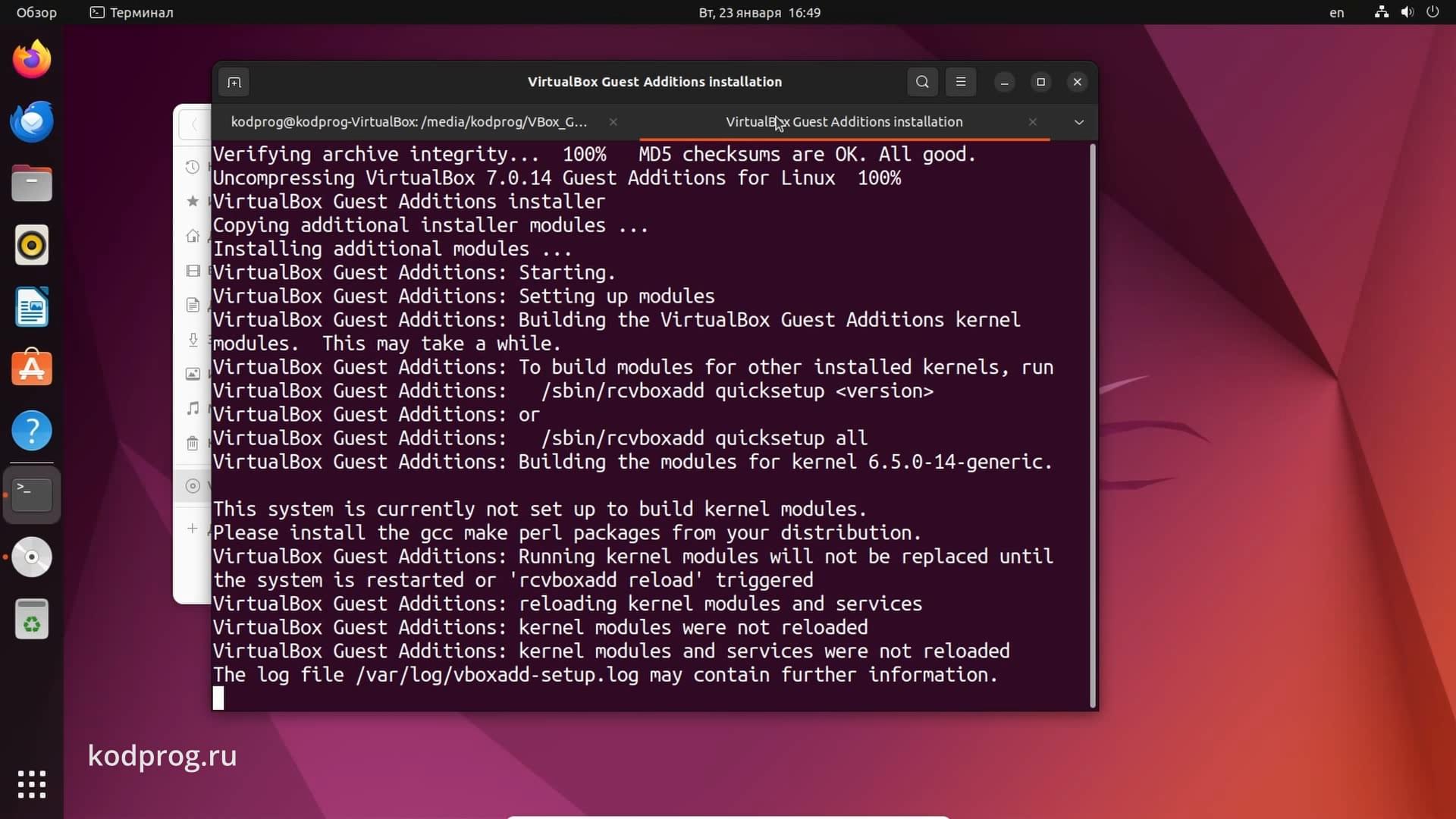1456x819 pixels.
Task: Click the network status icon
Action: click(x=1381, y=12)
